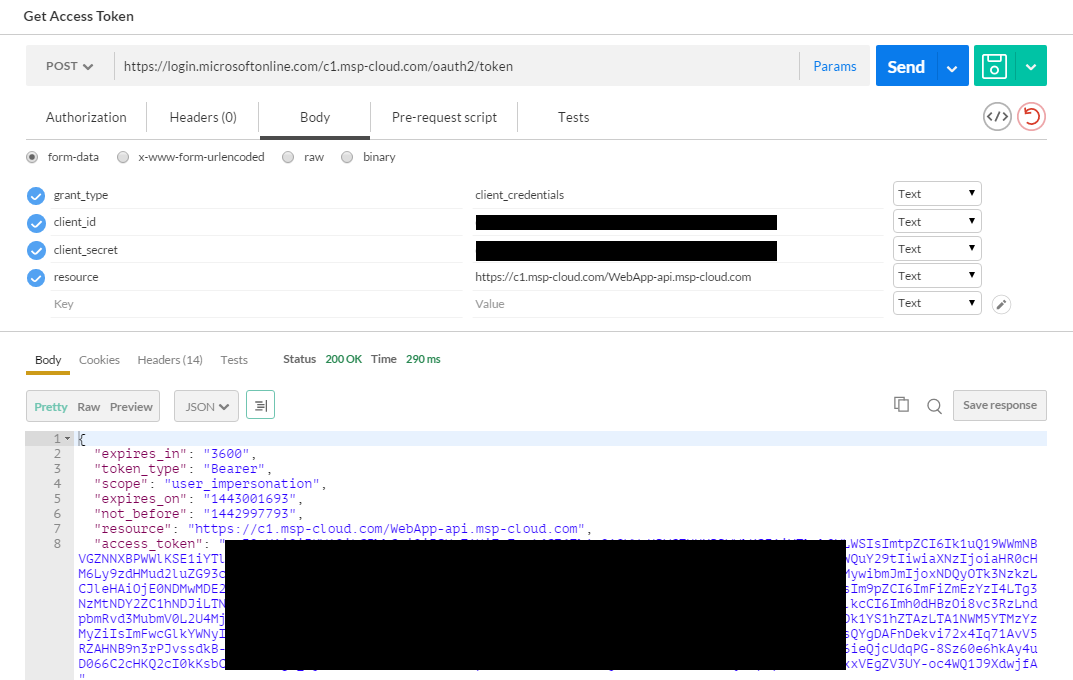Copy response body with the copy icon
The height and width of the screenshot is (680, 1073).
tap(901, 405)
